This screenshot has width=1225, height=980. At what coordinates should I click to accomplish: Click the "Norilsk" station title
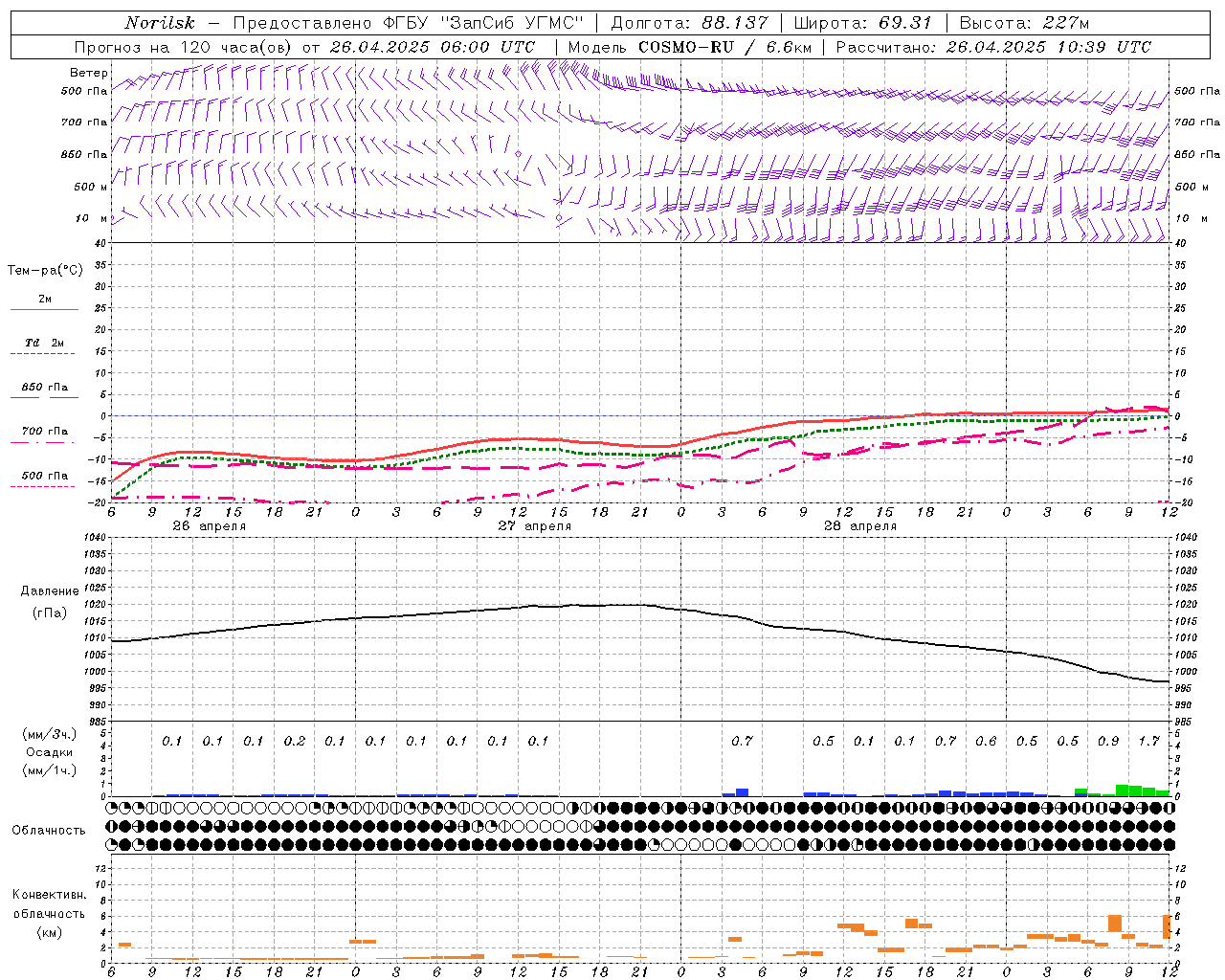point(160,23)
